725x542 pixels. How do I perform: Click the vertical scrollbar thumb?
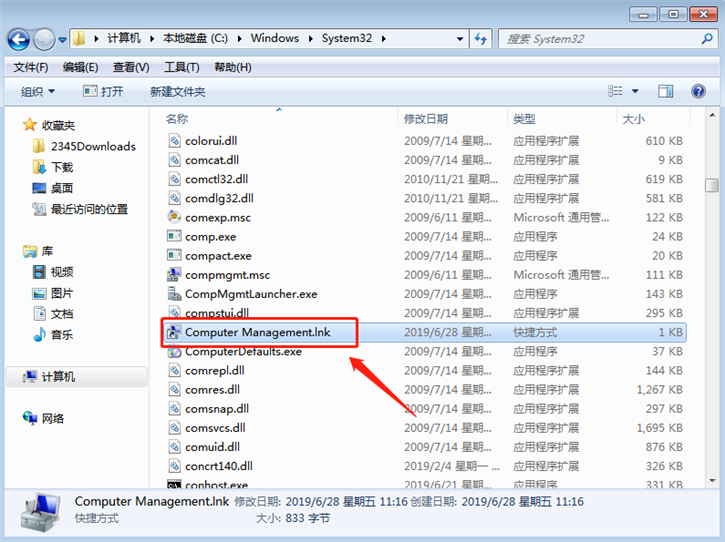pos(712,185)
